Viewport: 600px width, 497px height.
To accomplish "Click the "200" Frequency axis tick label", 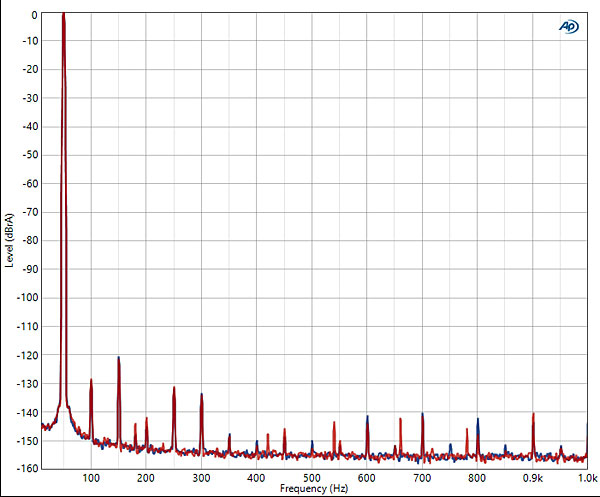I will (146, 478).
